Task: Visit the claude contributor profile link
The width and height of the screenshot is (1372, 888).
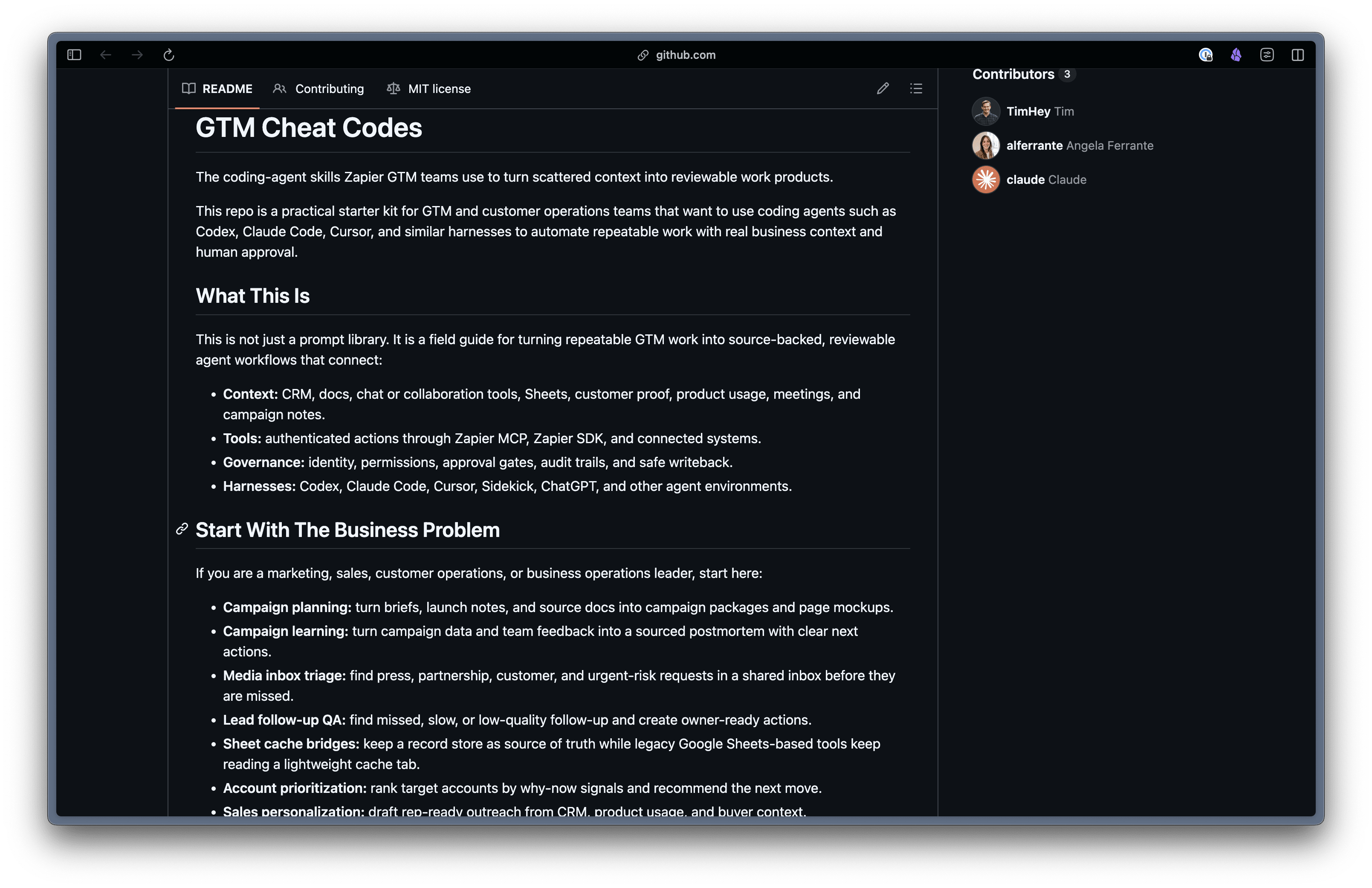Action: tap(1025, 179)
